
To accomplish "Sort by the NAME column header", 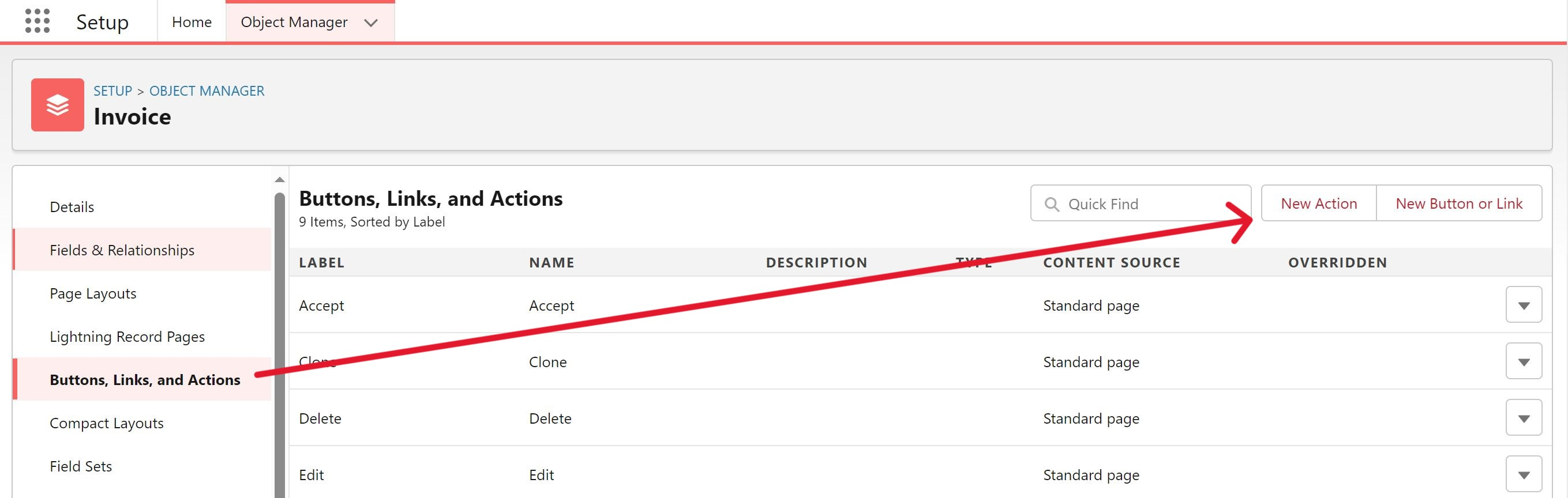I will (552, 263).
